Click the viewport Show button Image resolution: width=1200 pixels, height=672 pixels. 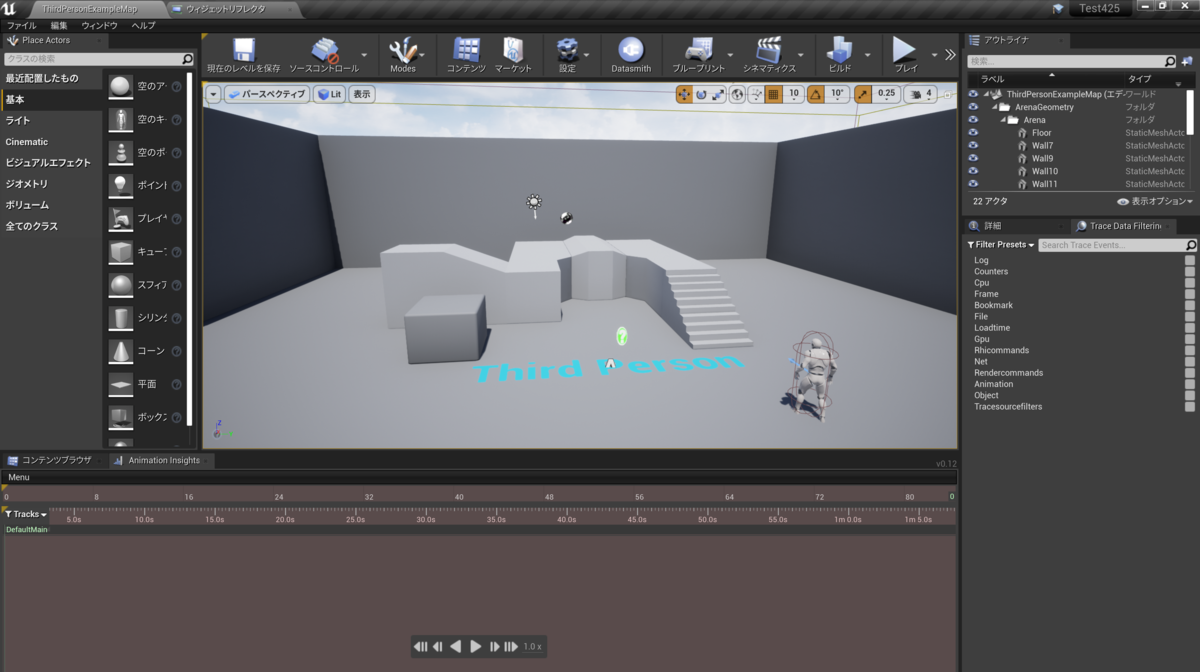[362, 94]
